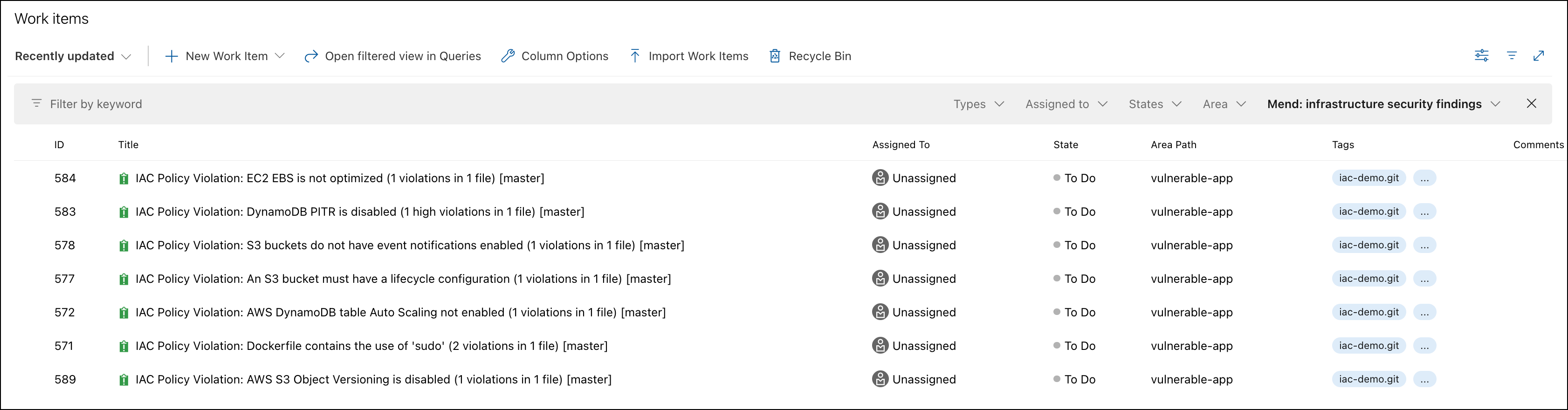
Task: Sort by the State column header
Action: (1065, 145)
